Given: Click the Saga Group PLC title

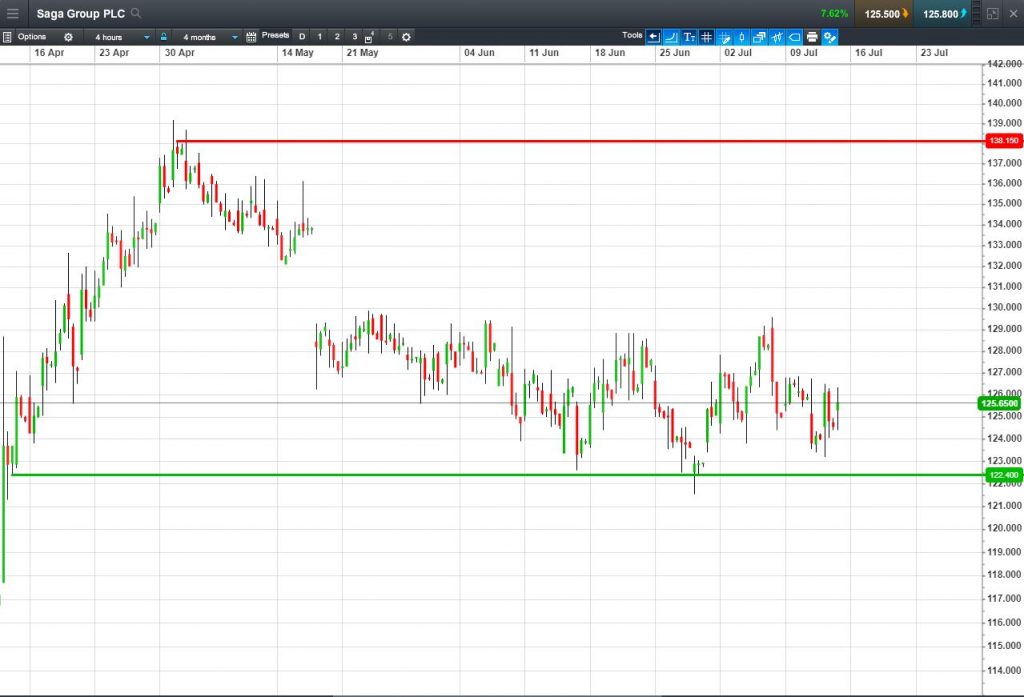Looking at the screenshot, I should click(80, 13).
